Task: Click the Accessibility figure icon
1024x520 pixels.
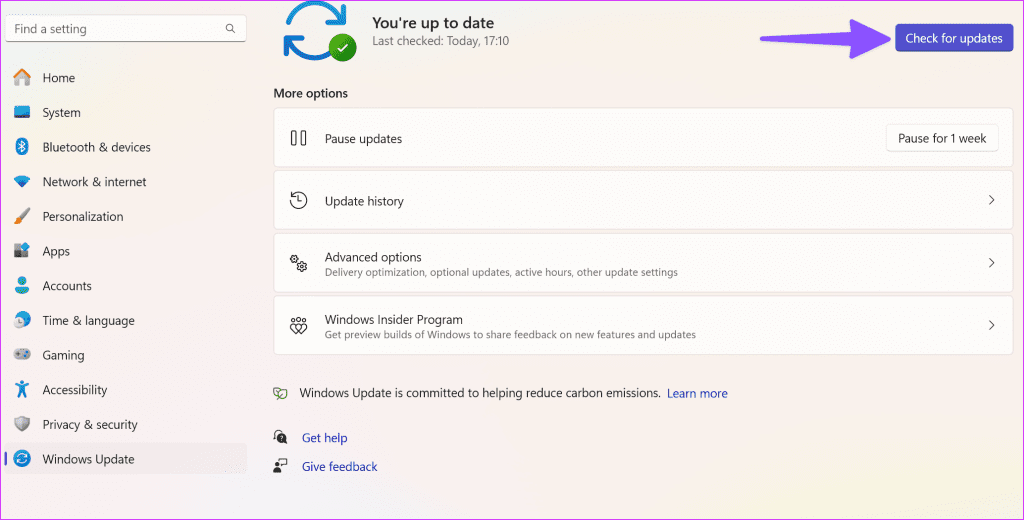Action: pos(22,389)
